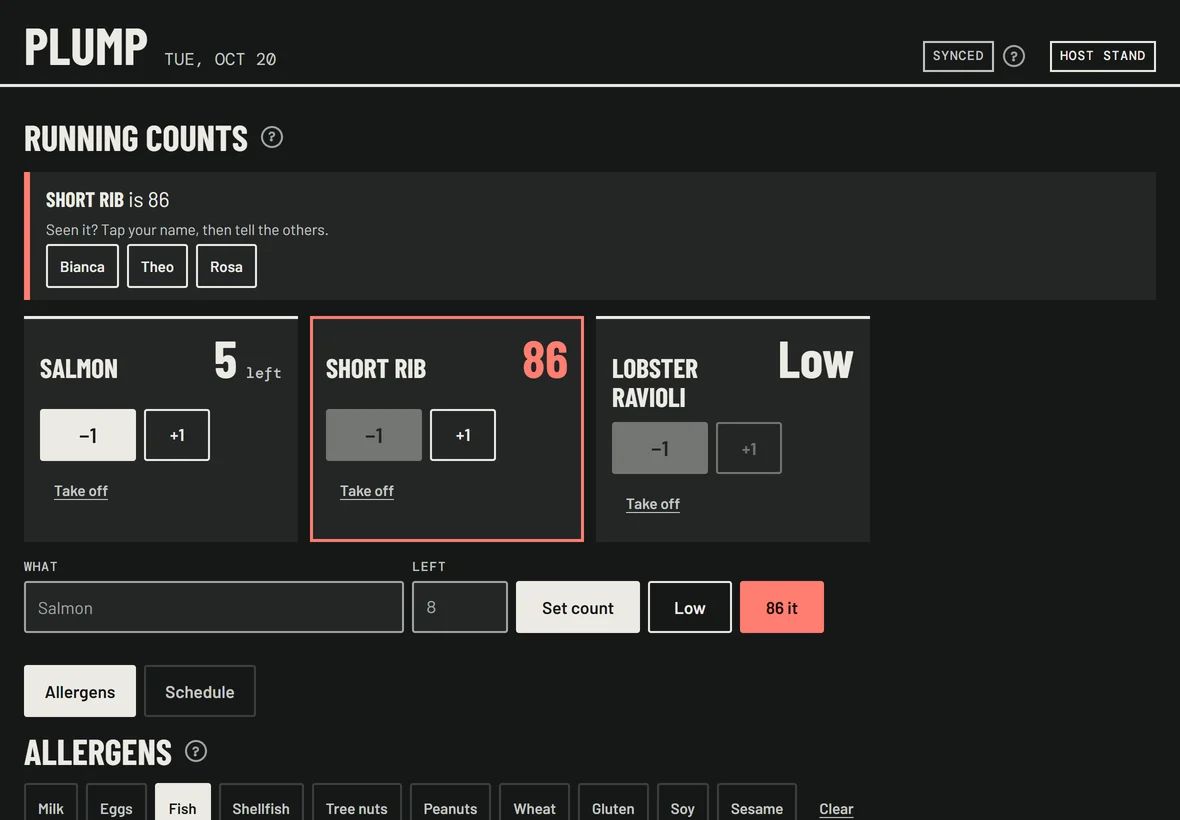1180x820 pixels.
Task: Toggle the Eggs allergen filter
Action: [116, 802]
